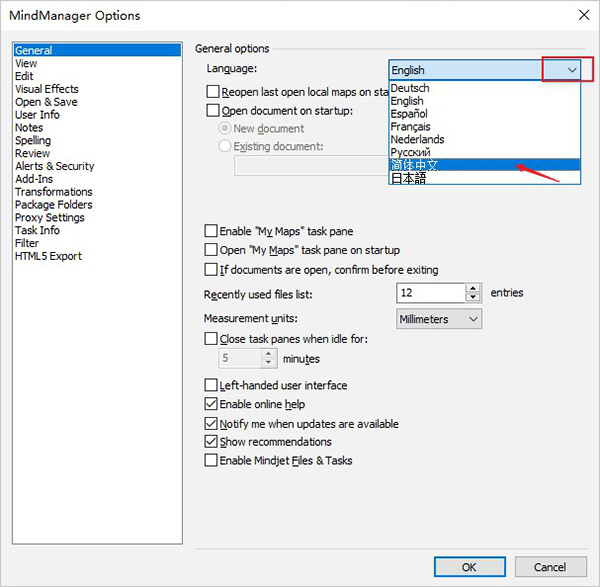Check Open document on startup
Viewport: 600px width, 587px height.
coord(213,111)
